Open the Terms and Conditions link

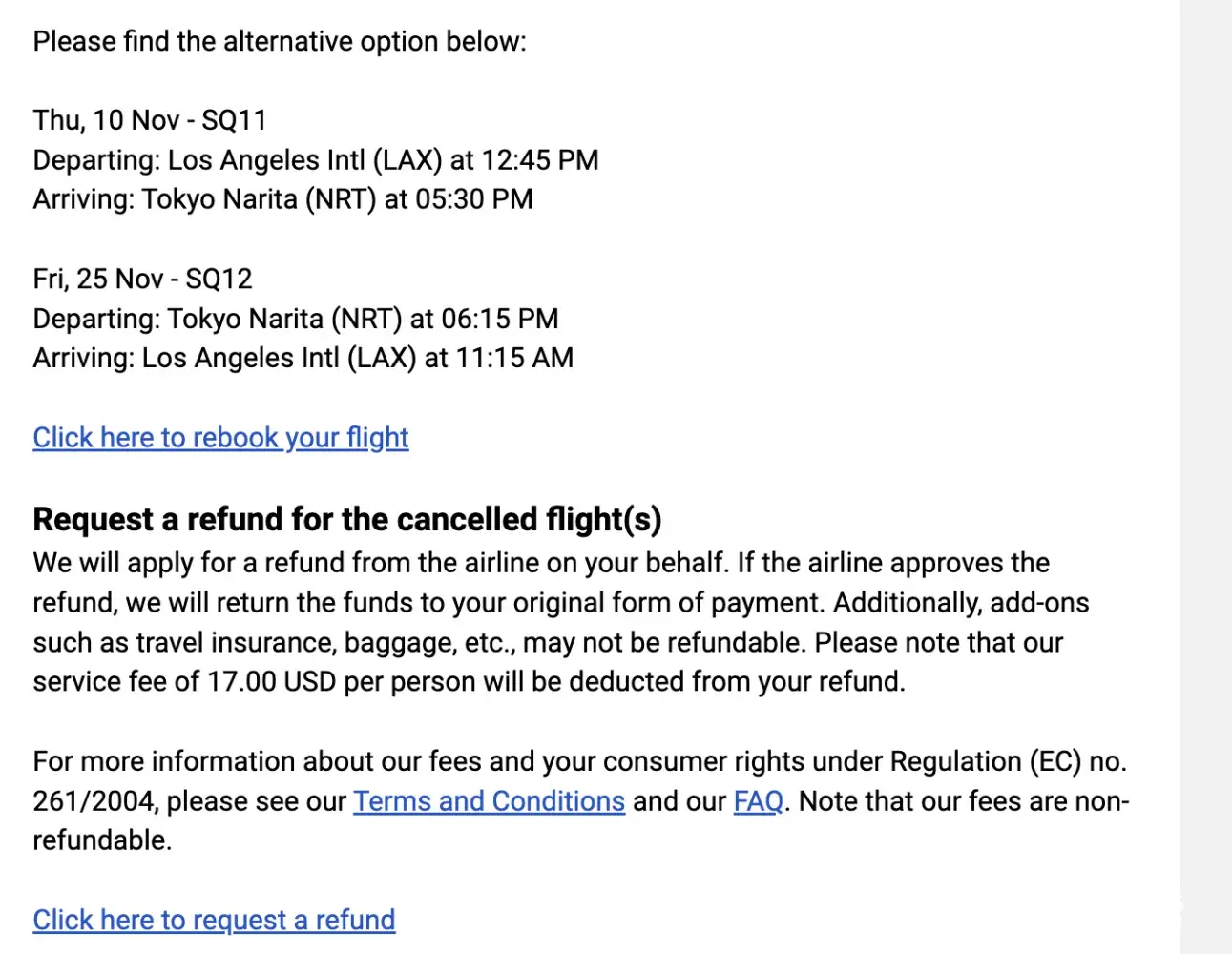point(489,801)
